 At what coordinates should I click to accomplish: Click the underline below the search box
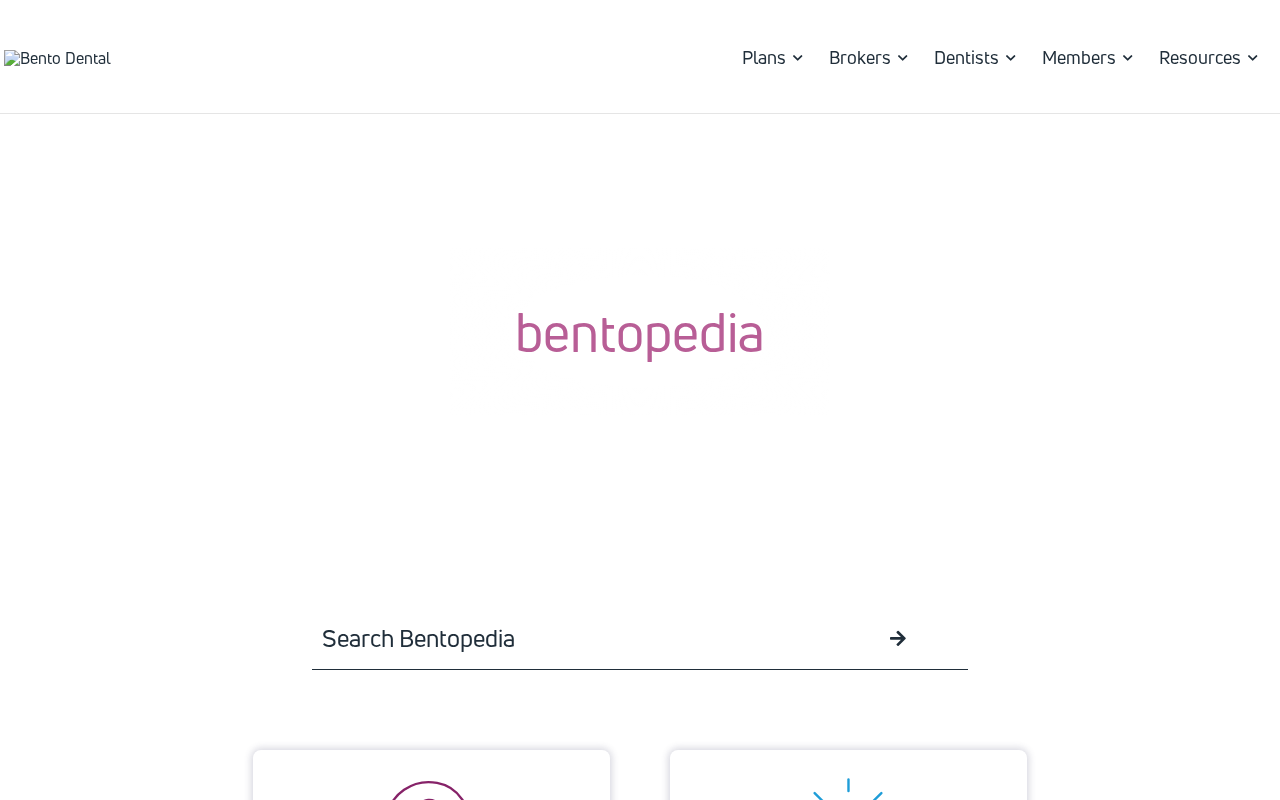(640, 669)
